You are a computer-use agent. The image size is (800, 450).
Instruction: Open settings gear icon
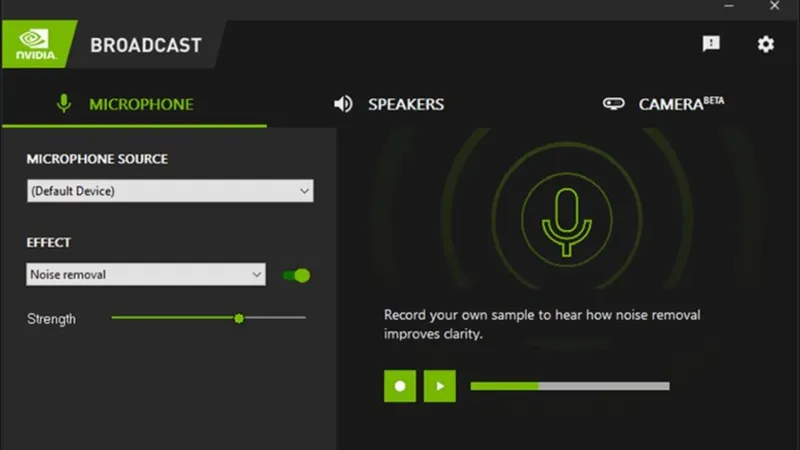tap(765, 44)
